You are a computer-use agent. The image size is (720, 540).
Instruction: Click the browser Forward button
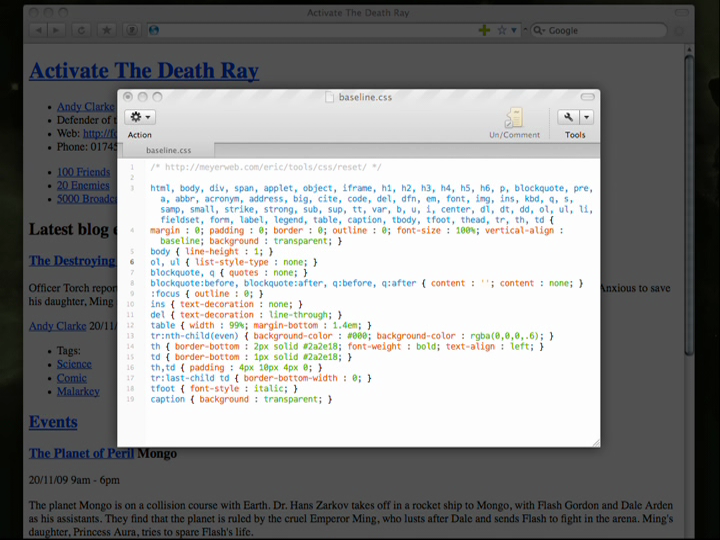pyautogui.click(x=56, y=30)
